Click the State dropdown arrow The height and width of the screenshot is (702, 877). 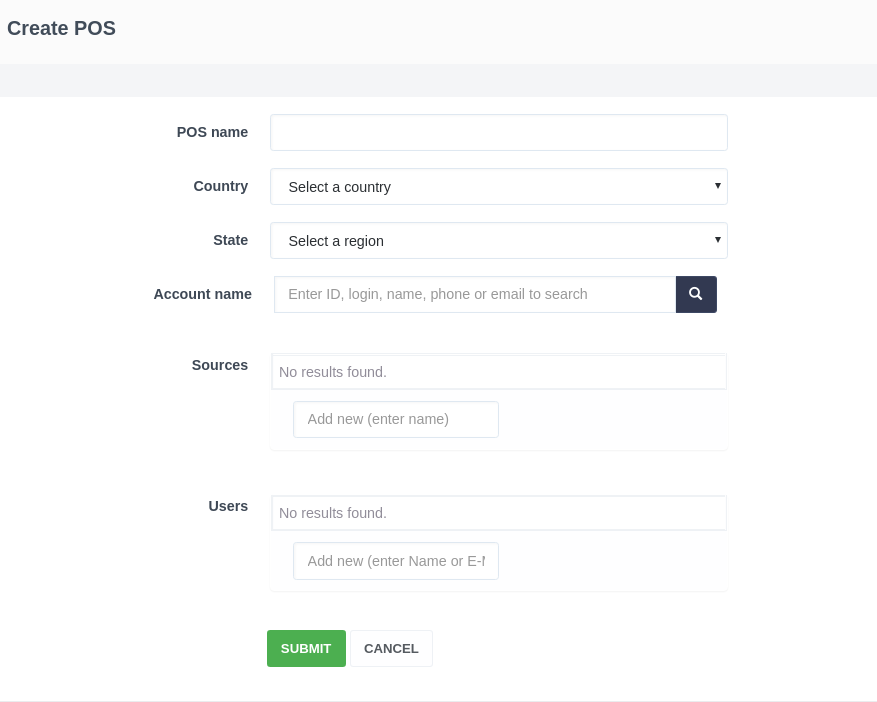pos(717,239)
